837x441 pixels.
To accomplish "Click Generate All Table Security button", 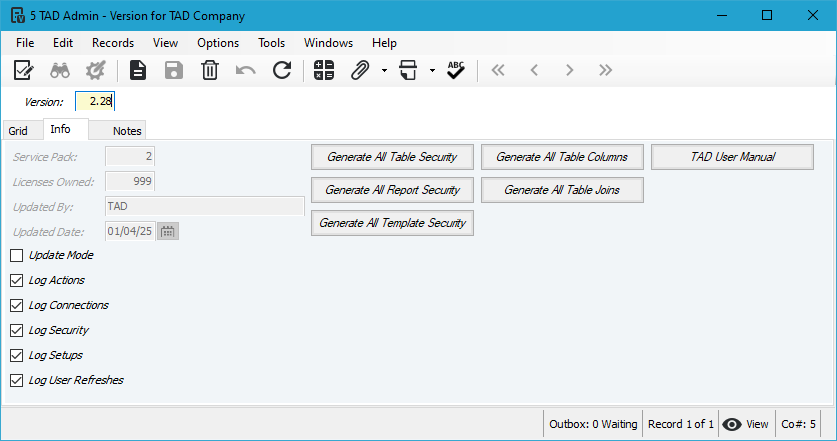I will coord(392,157).
